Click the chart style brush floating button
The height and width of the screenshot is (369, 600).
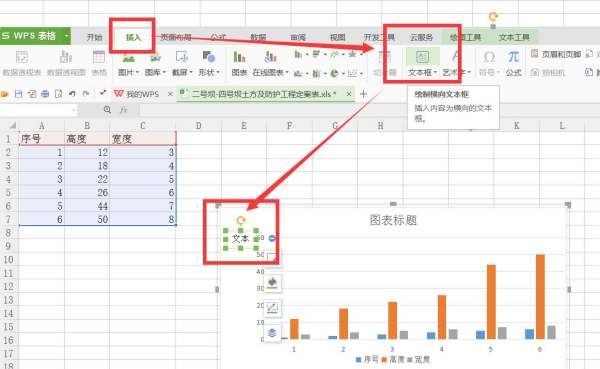(272, 284)
